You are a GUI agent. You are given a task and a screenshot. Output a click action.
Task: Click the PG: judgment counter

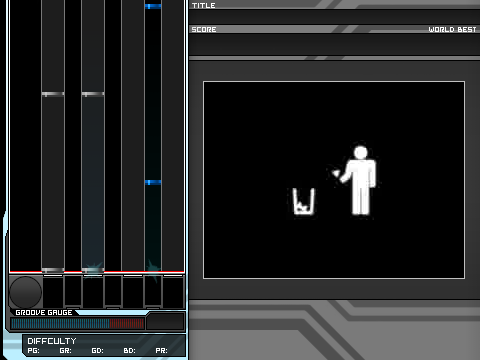click(x=33, y=351)
